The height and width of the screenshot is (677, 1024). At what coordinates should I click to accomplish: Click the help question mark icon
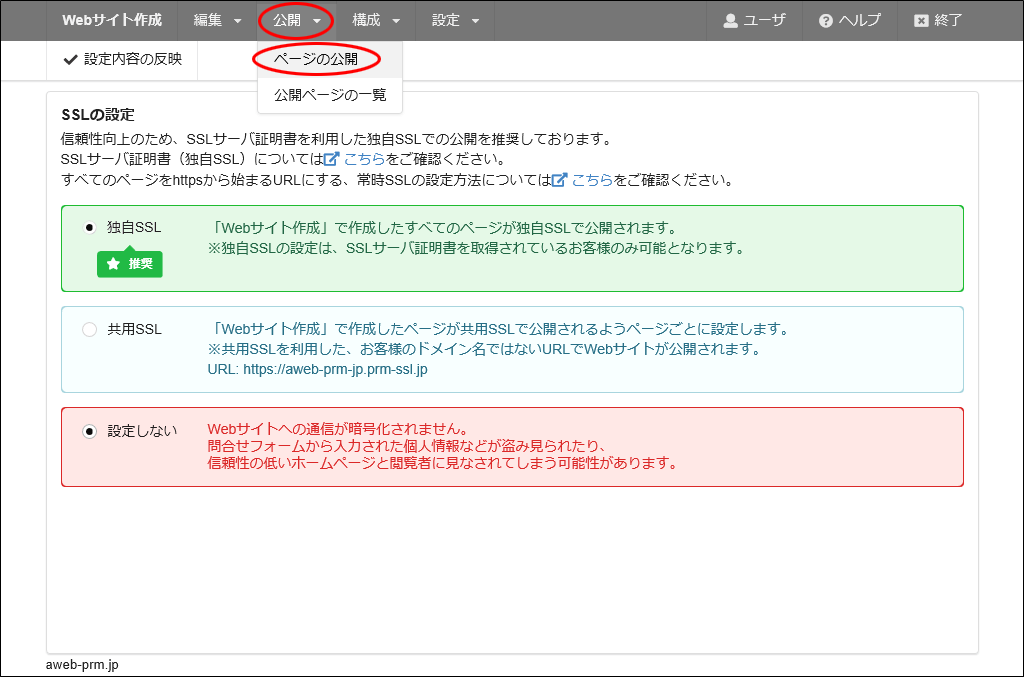coord(826,21)
